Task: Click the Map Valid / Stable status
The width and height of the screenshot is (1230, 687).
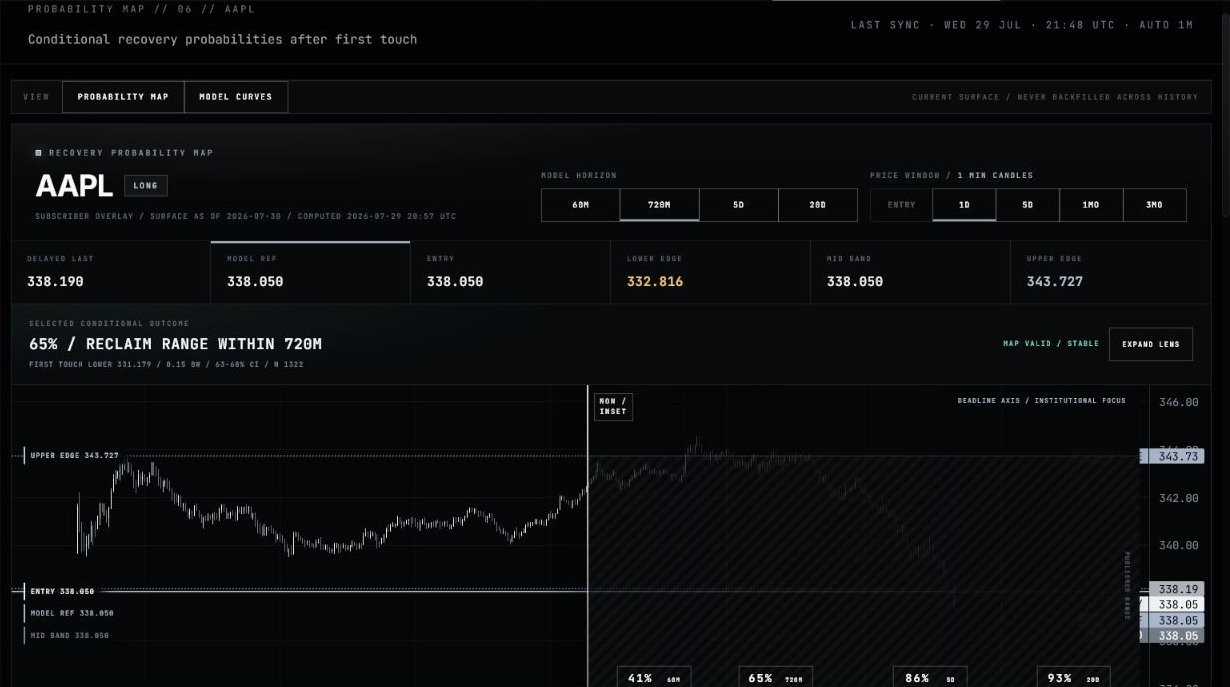Action: 1051,344
